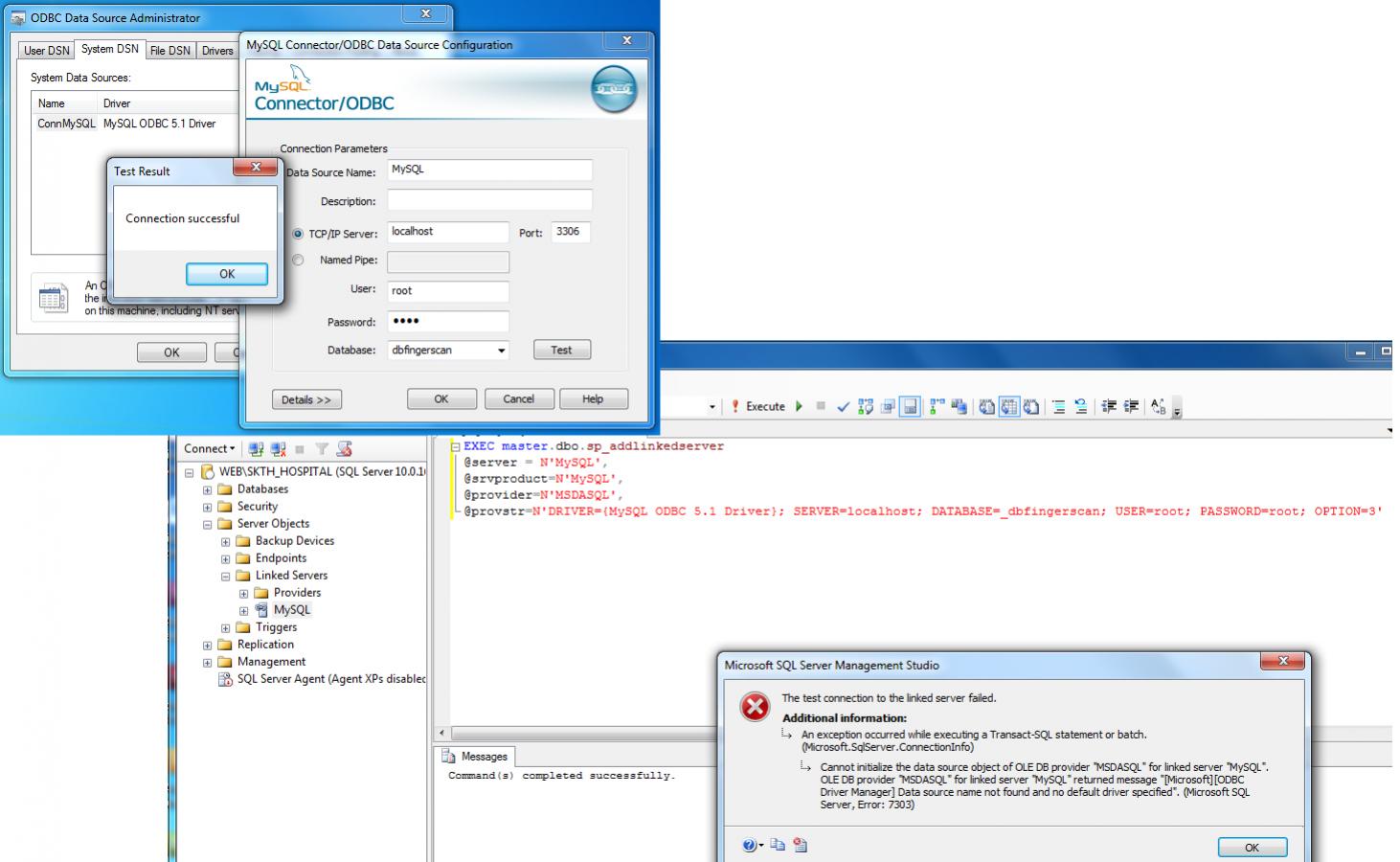
Task: Uncomment the selected lines icon
Action: coord(1081,407)
